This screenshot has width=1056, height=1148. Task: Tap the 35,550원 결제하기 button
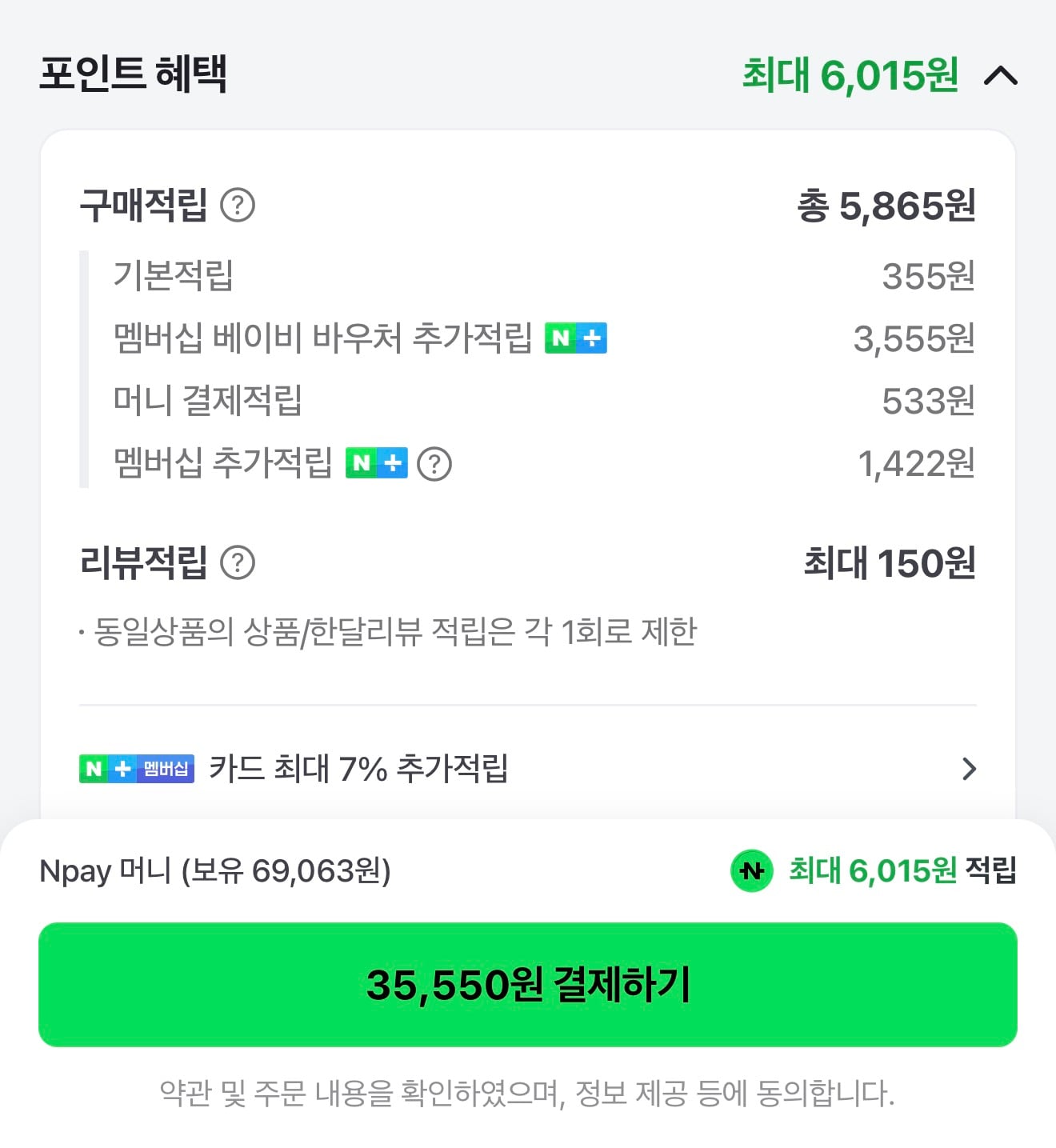coord(528,985)
